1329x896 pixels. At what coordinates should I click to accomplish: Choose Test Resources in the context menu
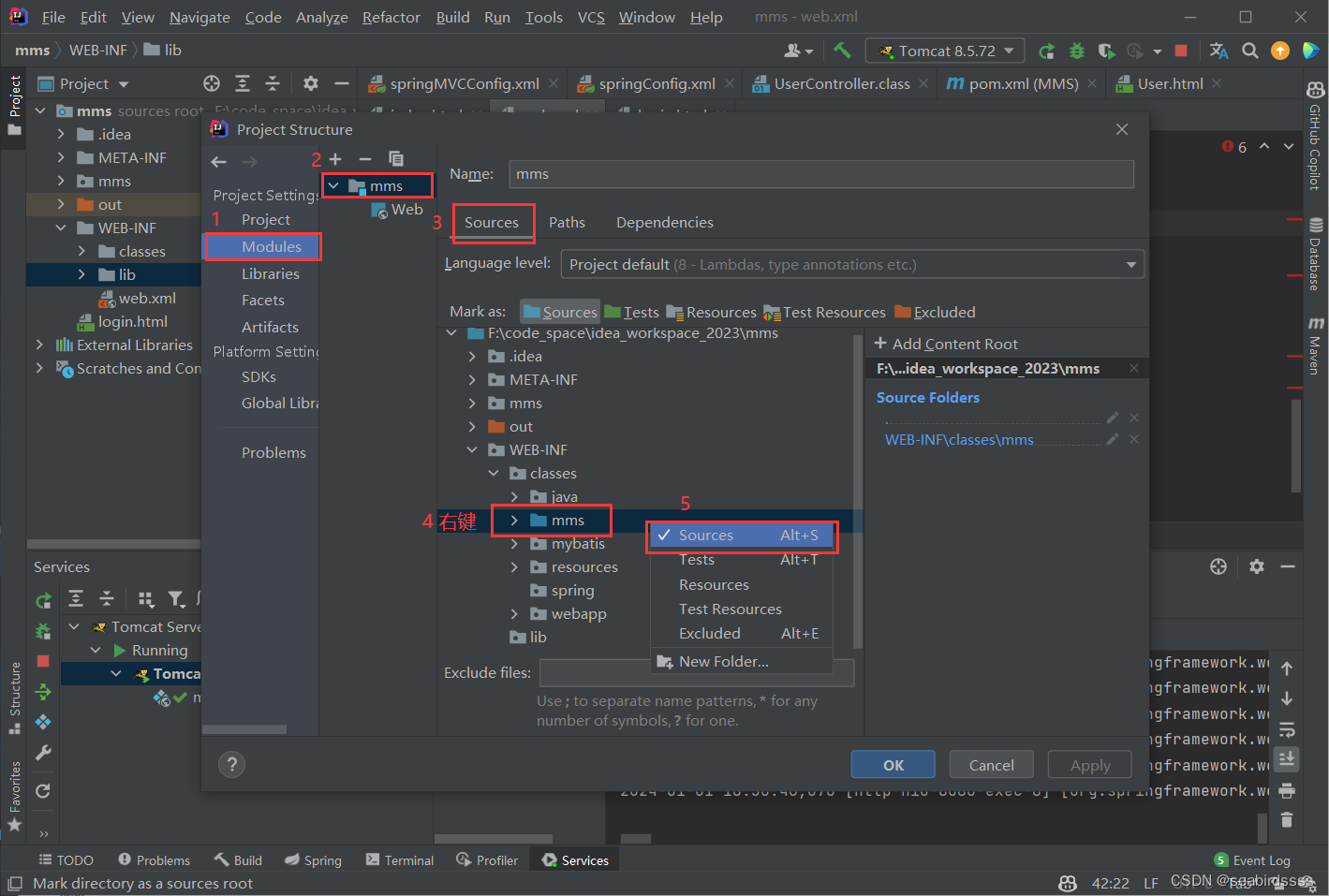click(741, 609)
